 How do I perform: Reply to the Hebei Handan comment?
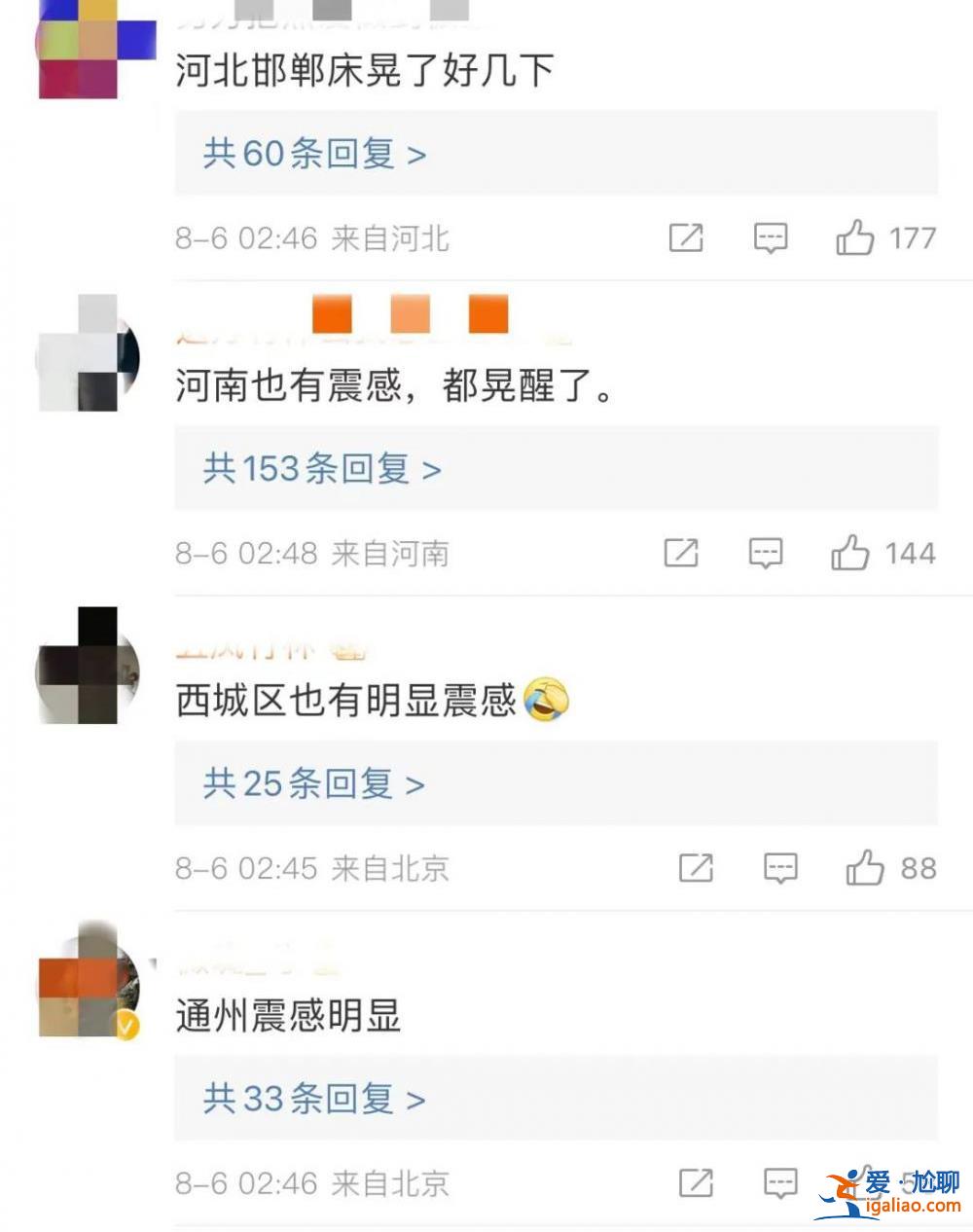point(772,238)
